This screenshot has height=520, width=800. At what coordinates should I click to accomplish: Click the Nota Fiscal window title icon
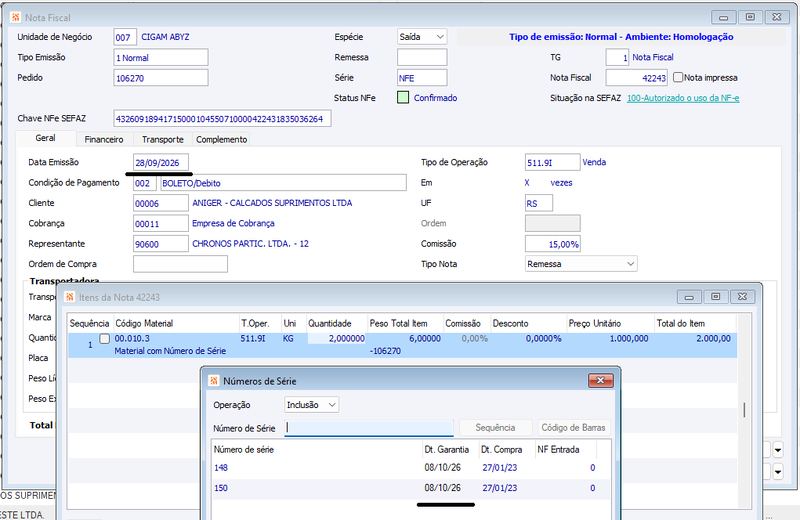(x=15, y=17)
